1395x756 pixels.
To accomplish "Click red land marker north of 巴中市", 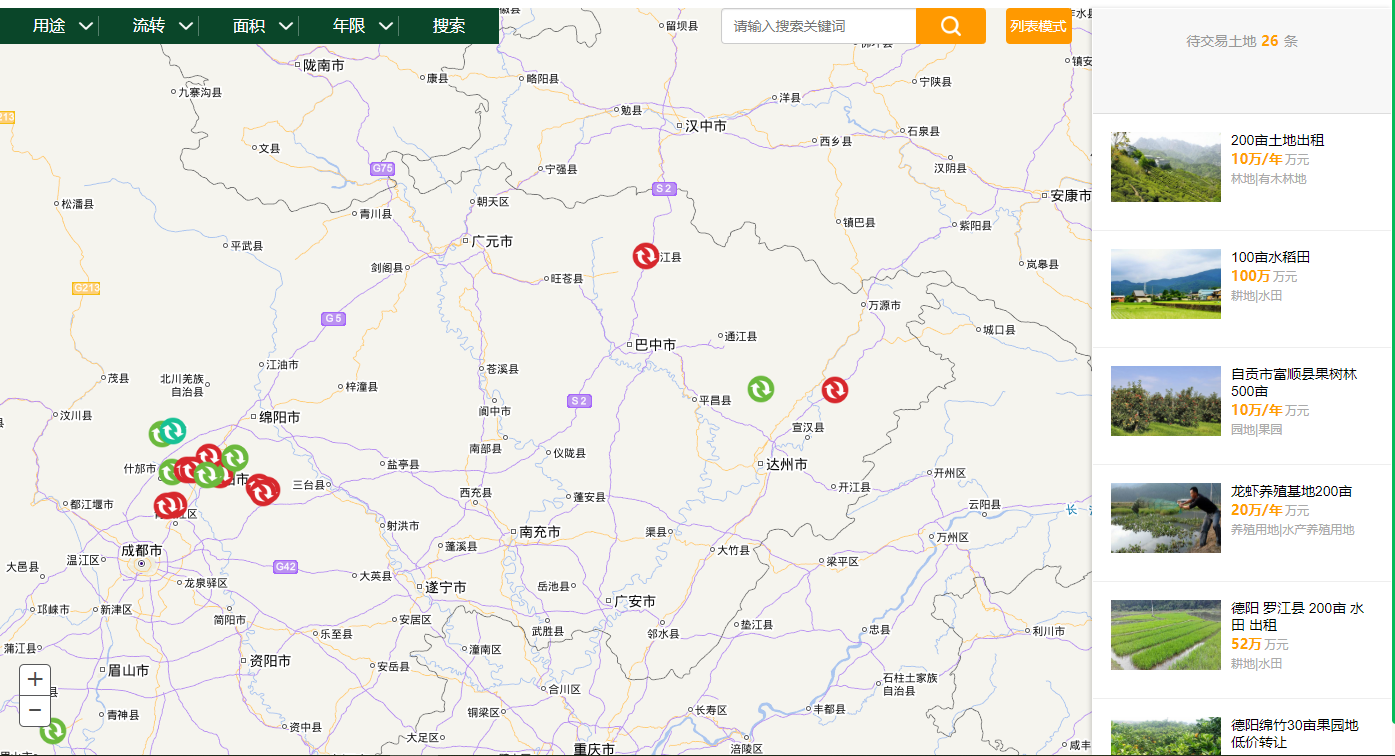I will click(646, 256).
